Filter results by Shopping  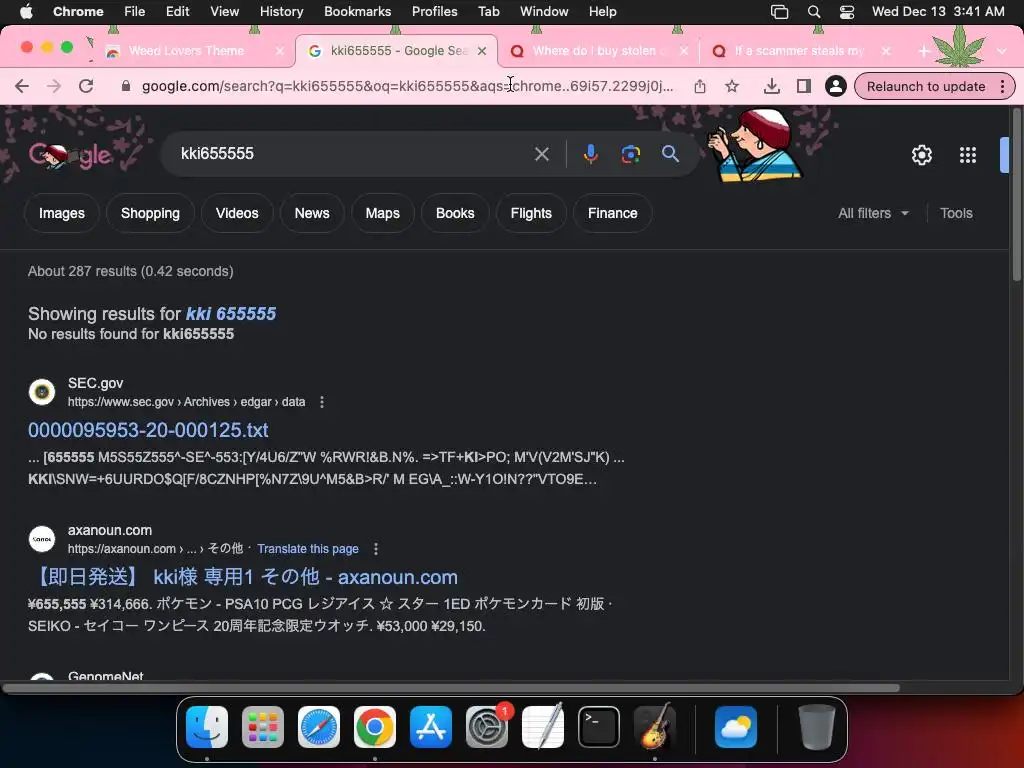point(150,214)
